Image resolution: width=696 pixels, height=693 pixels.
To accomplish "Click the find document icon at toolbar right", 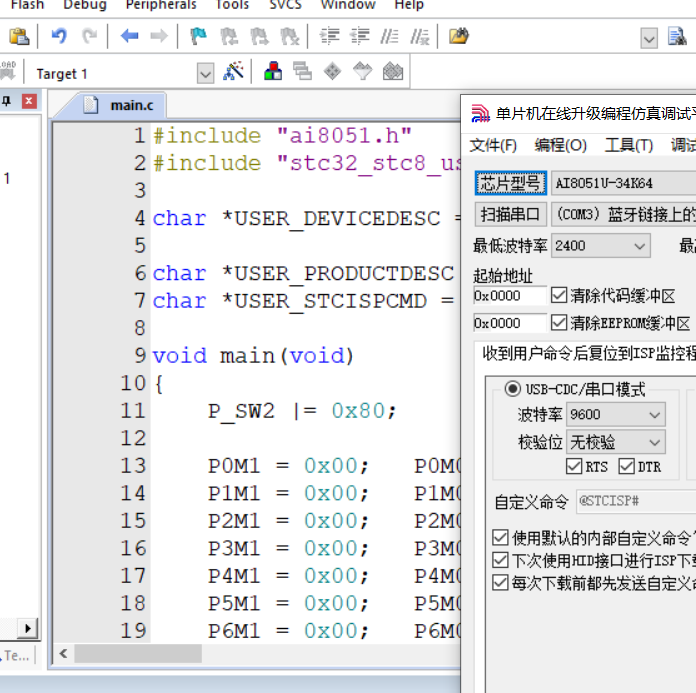I will 677,36.
